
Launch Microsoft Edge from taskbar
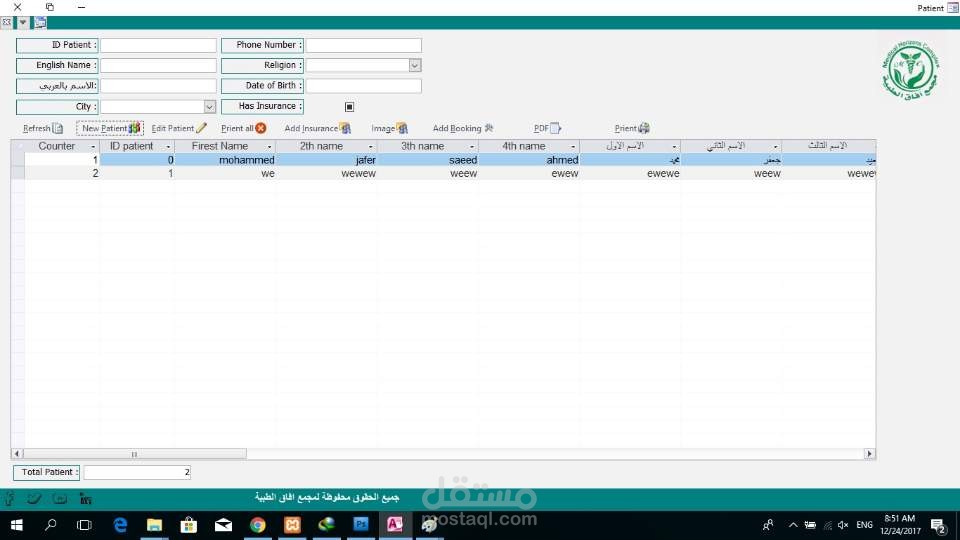(120, 525)
